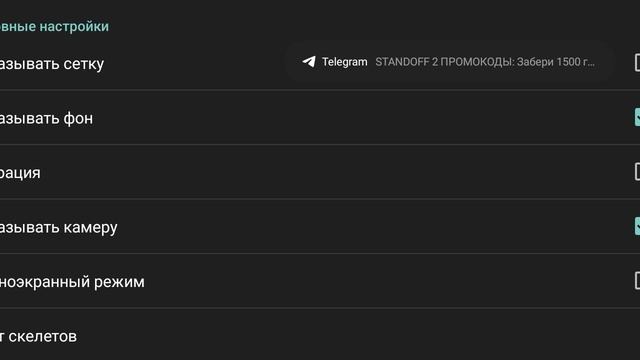
Task: Enable the полноэкранный режим checkbox
Action: 637,281
